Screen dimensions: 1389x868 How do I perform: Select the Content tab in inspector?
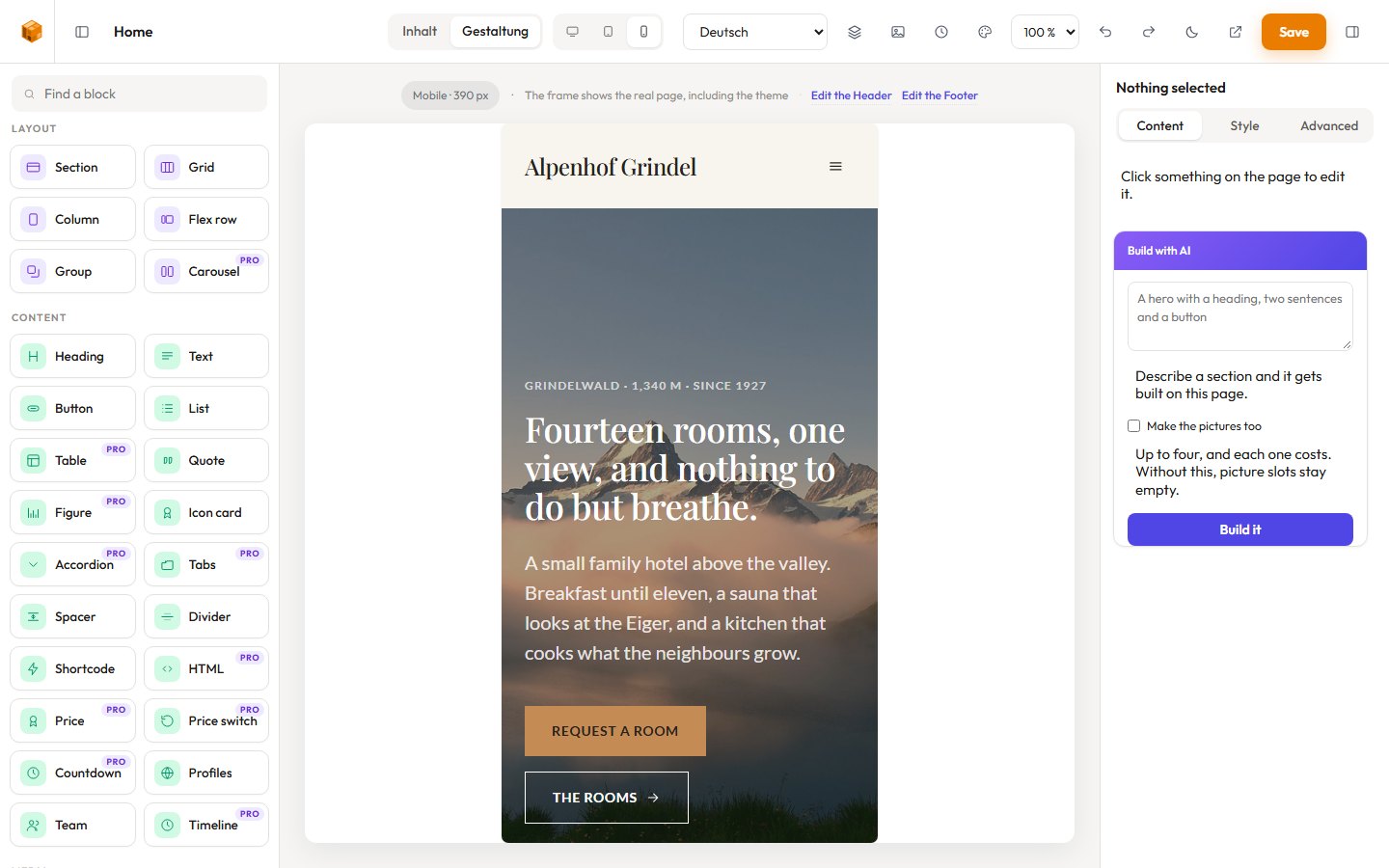coord(1159,125)
